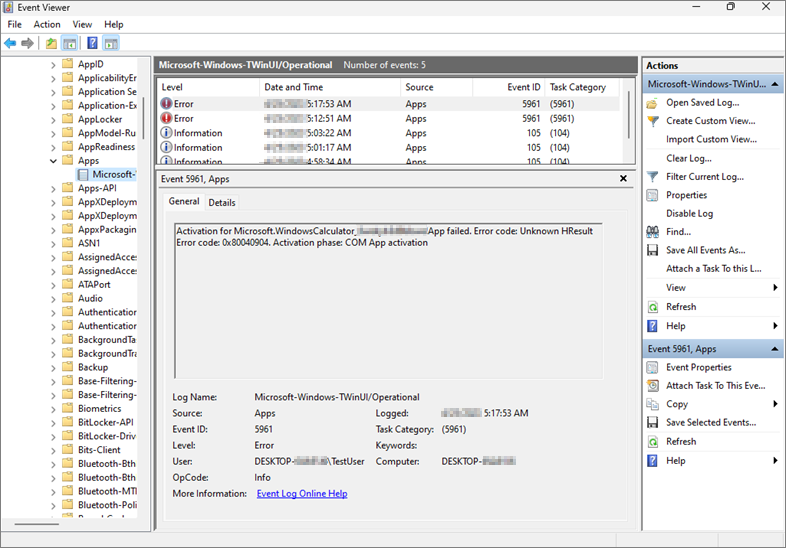Click the Open Saved Log folder icon
The height and width of the screenshot is (548, 786).
652,103
